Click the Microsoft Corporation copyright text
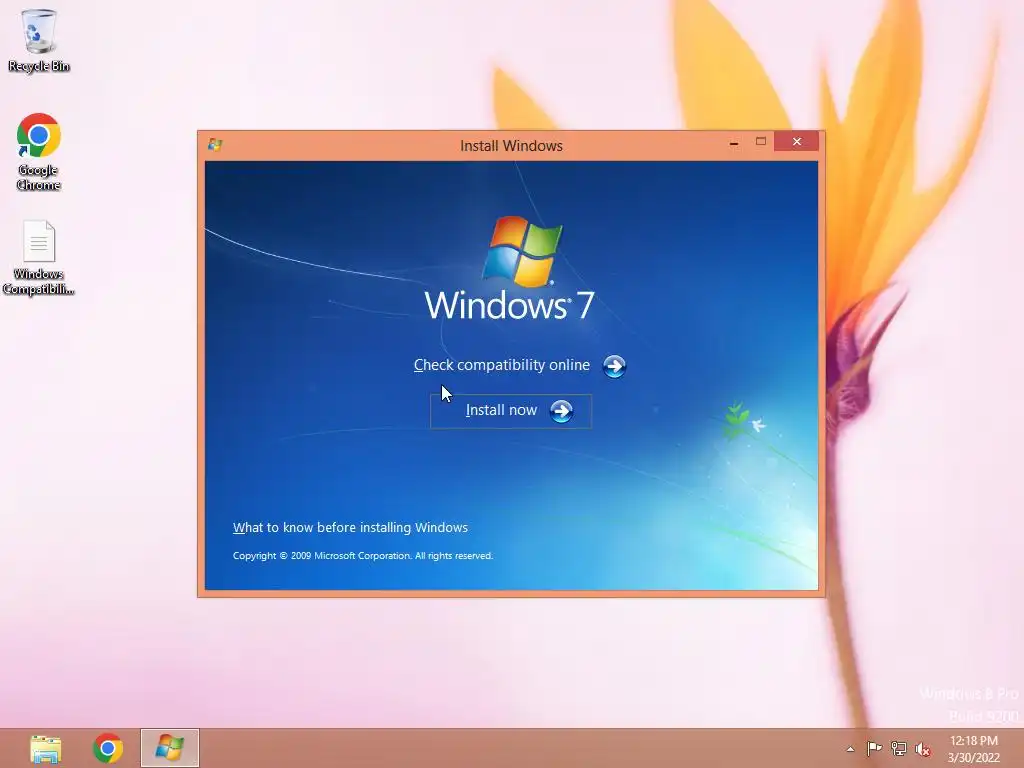Image resolution: width=1024 pixels, height=768 pixels. click(x=362, y=556)
